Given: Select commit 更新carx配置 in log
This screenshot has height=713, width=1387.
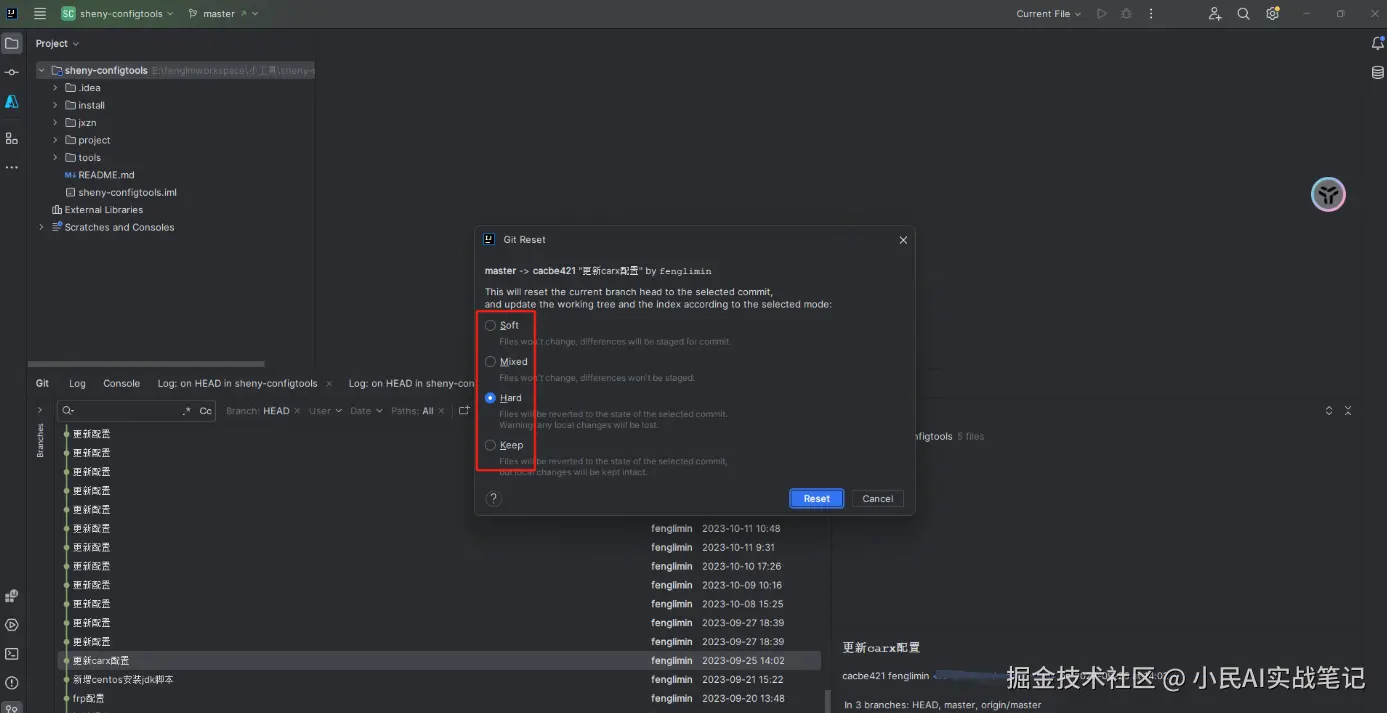Looking at the screenshot, I should tap(439, 661).
